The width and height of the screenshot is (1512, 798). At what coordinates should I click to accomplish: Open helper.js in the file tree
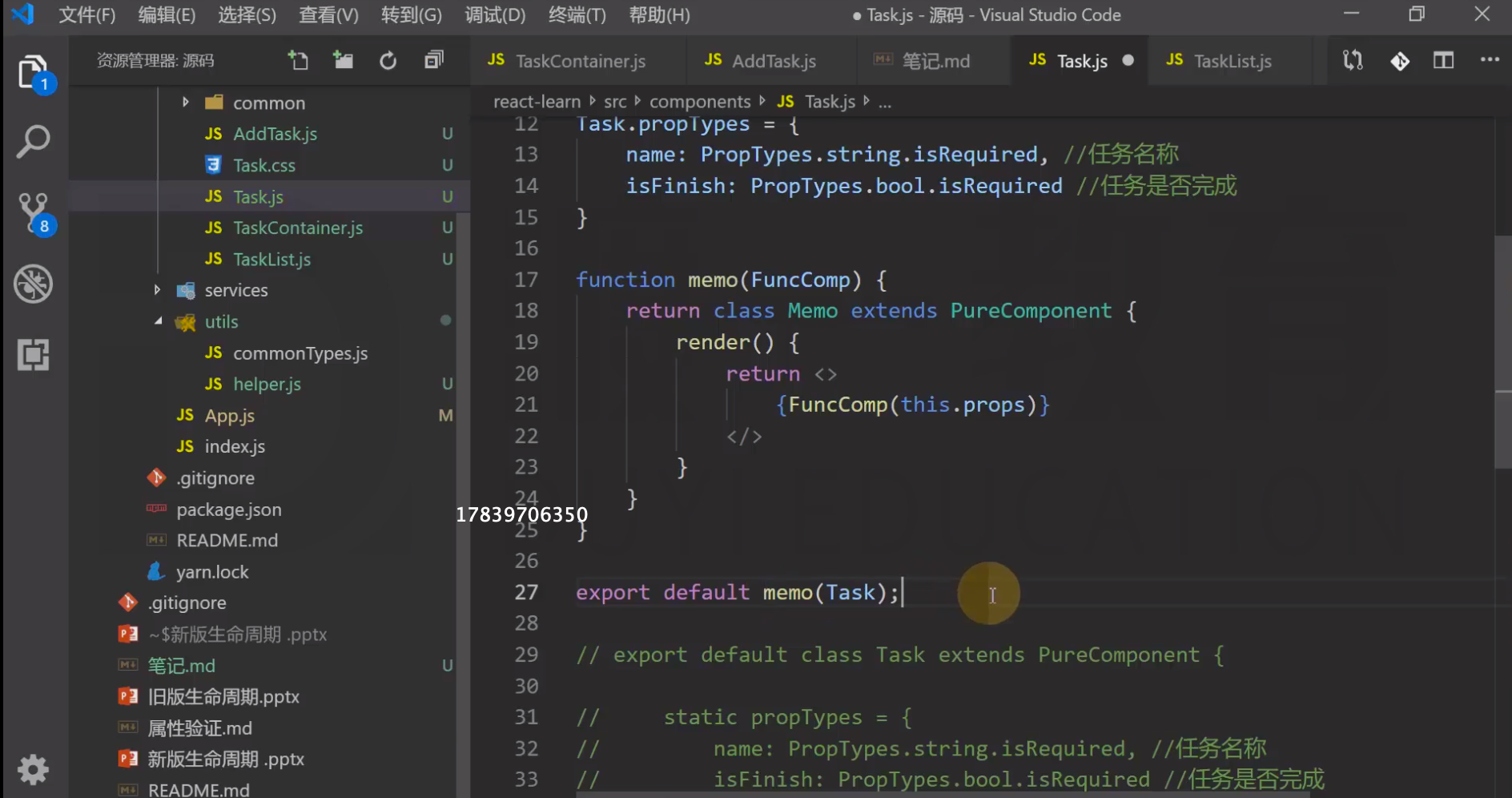point(267,385)
